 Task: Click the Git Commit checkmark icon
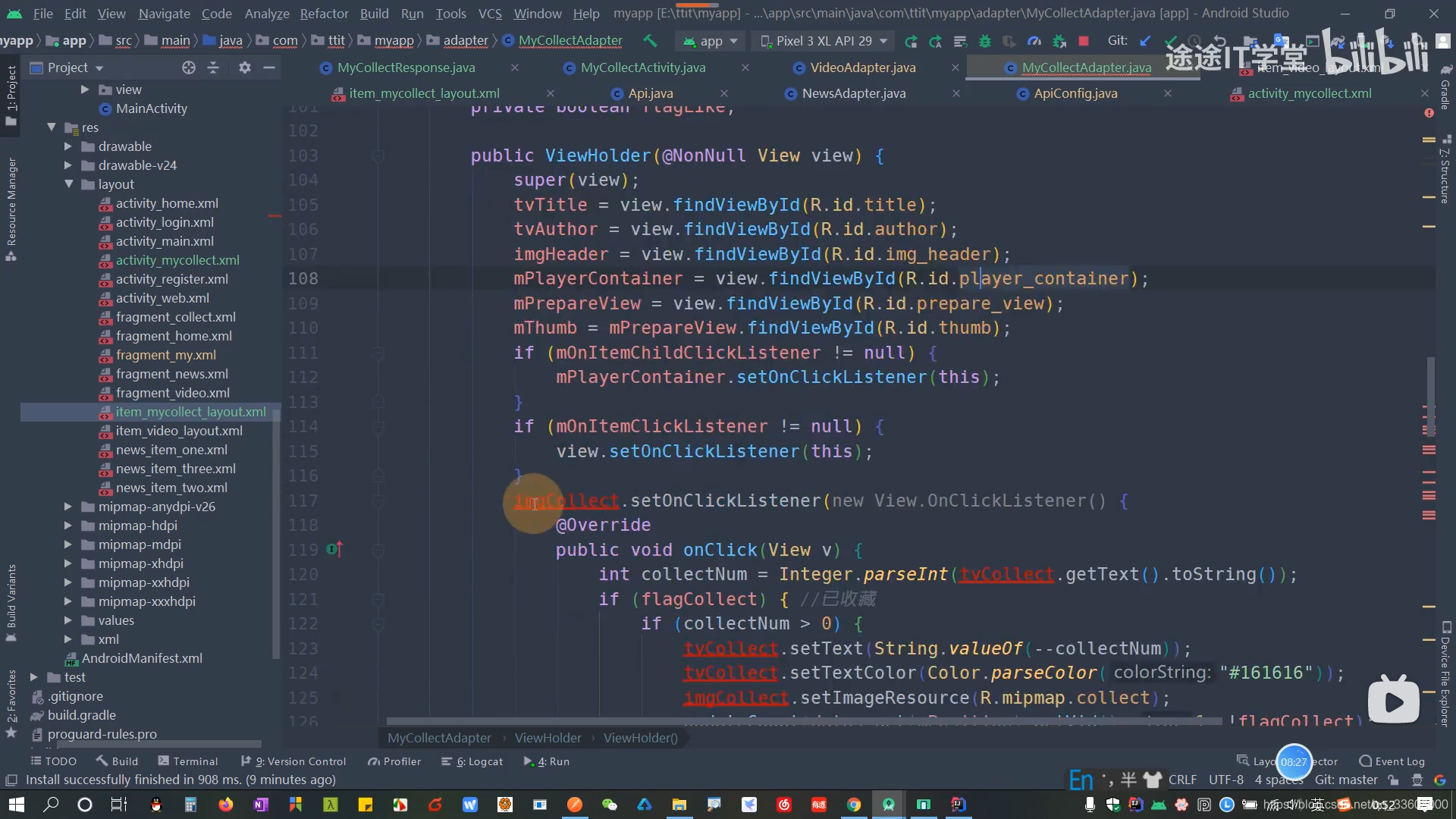point(1171,41)
